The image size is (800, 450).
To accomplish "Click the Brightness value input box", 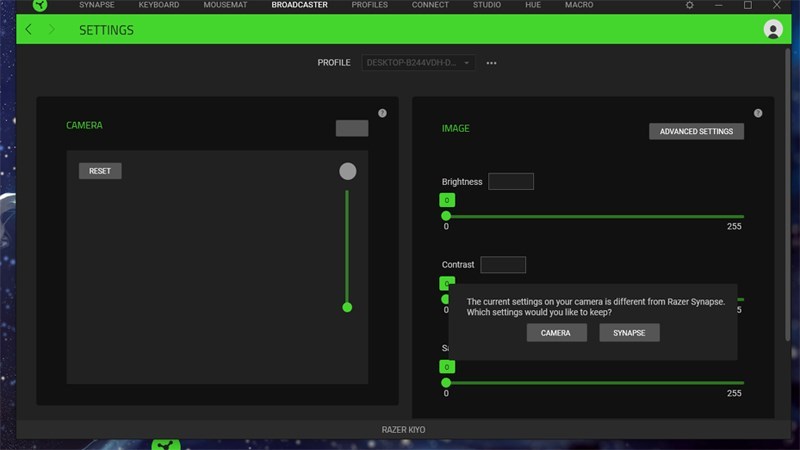I will coord(511,182).
